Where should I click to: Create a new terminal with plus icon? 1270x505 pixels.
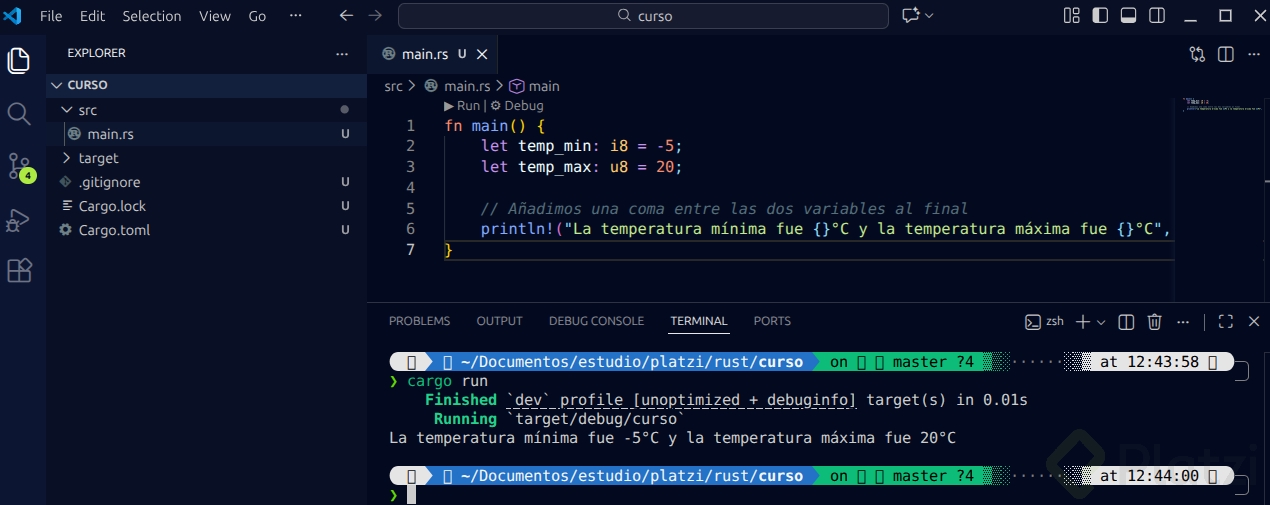pos(1083,322)
